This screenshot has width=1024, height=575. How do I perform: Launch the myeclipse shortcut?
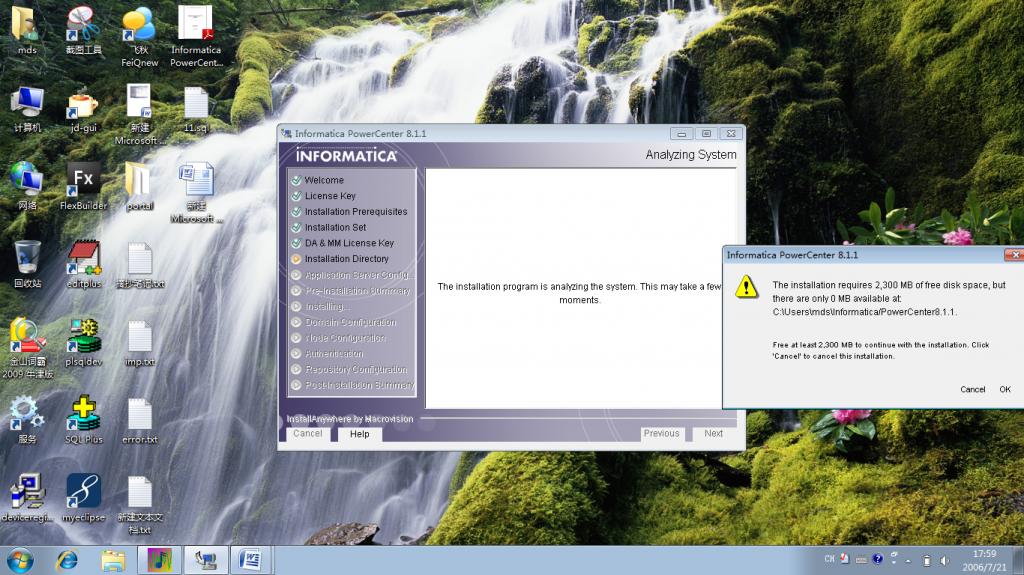pyautogui.click(x=83, y=497)
